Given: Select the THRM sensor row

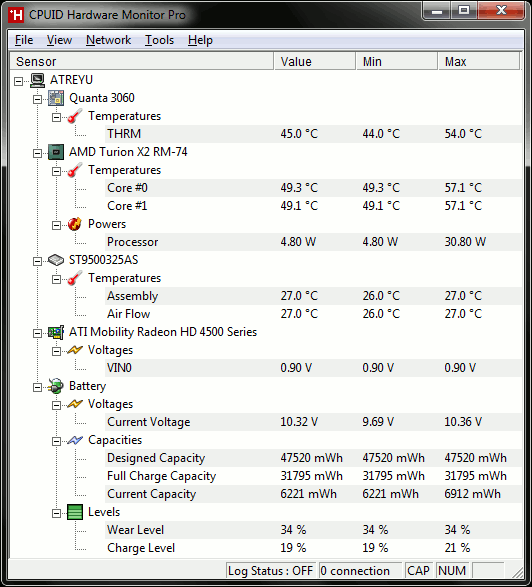Looking at the screenshot, I should click(313, 134).
